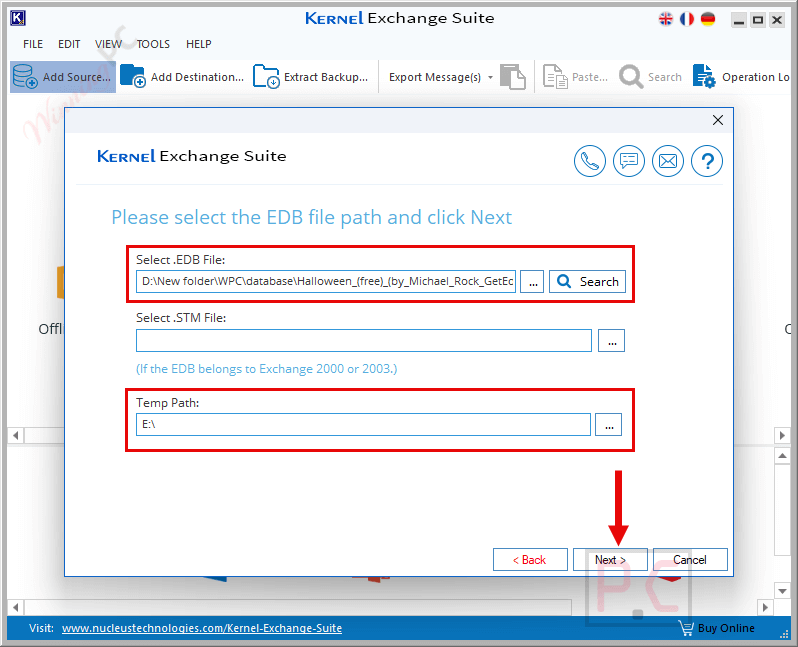This screenshot has height=647, width=798.
Task: Open the EDIT menu
Action: 69,44
